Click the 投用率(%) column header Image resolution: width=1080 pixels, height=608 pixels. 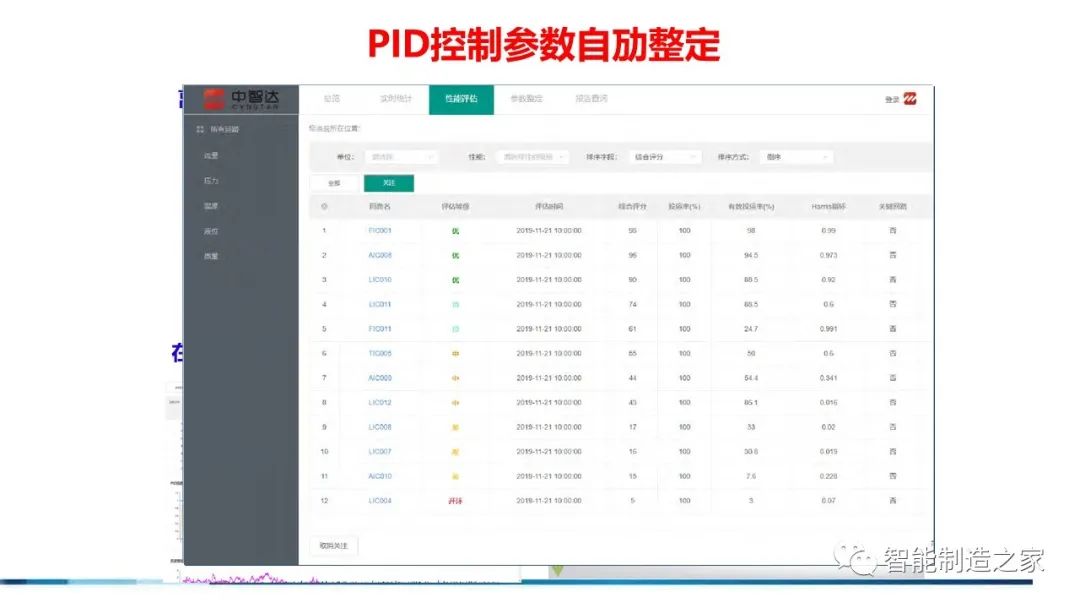coord(685,207)
